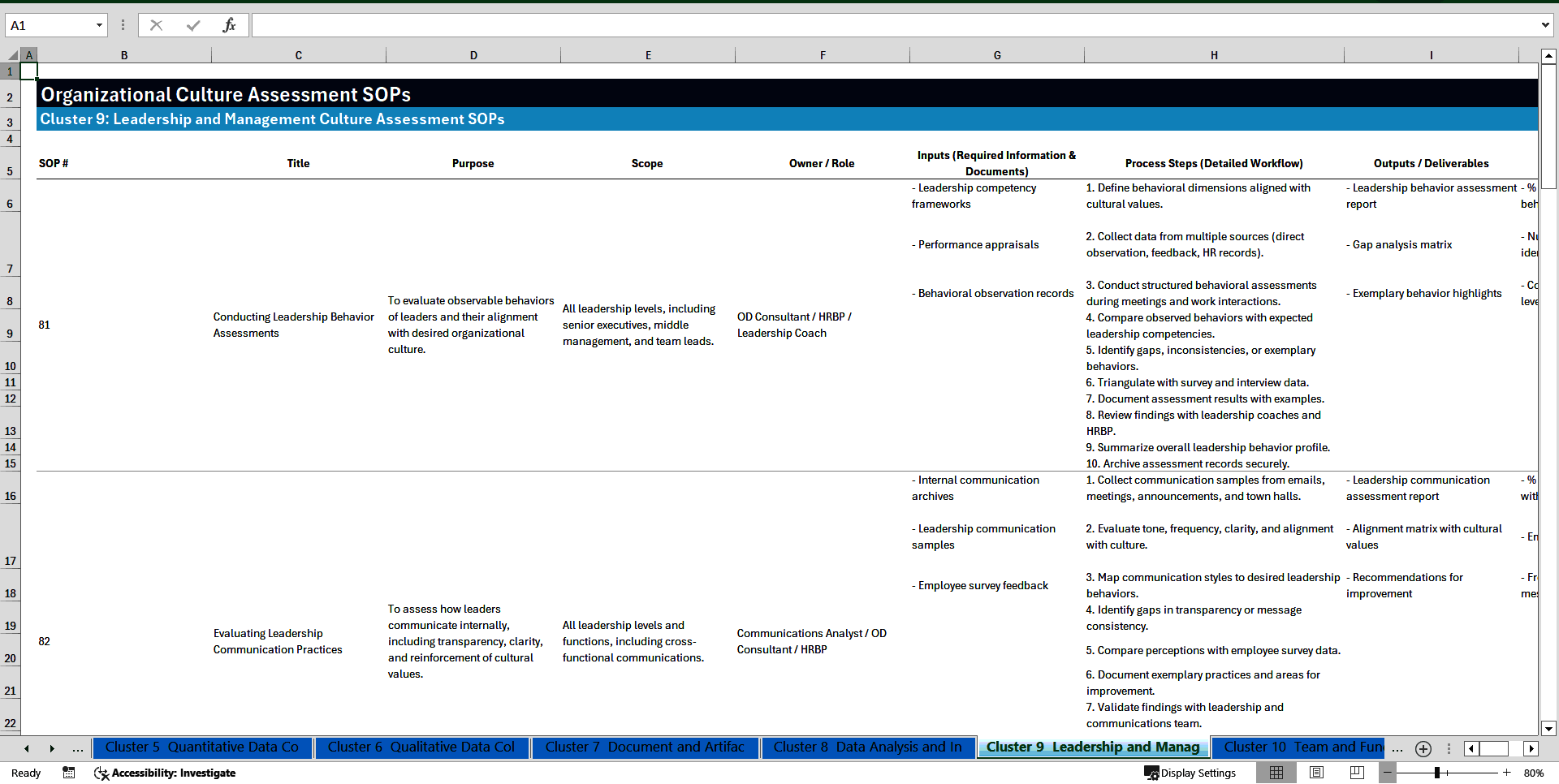
Task: Add a new worksheet with plus button
Action: [x=1423, y=748]
